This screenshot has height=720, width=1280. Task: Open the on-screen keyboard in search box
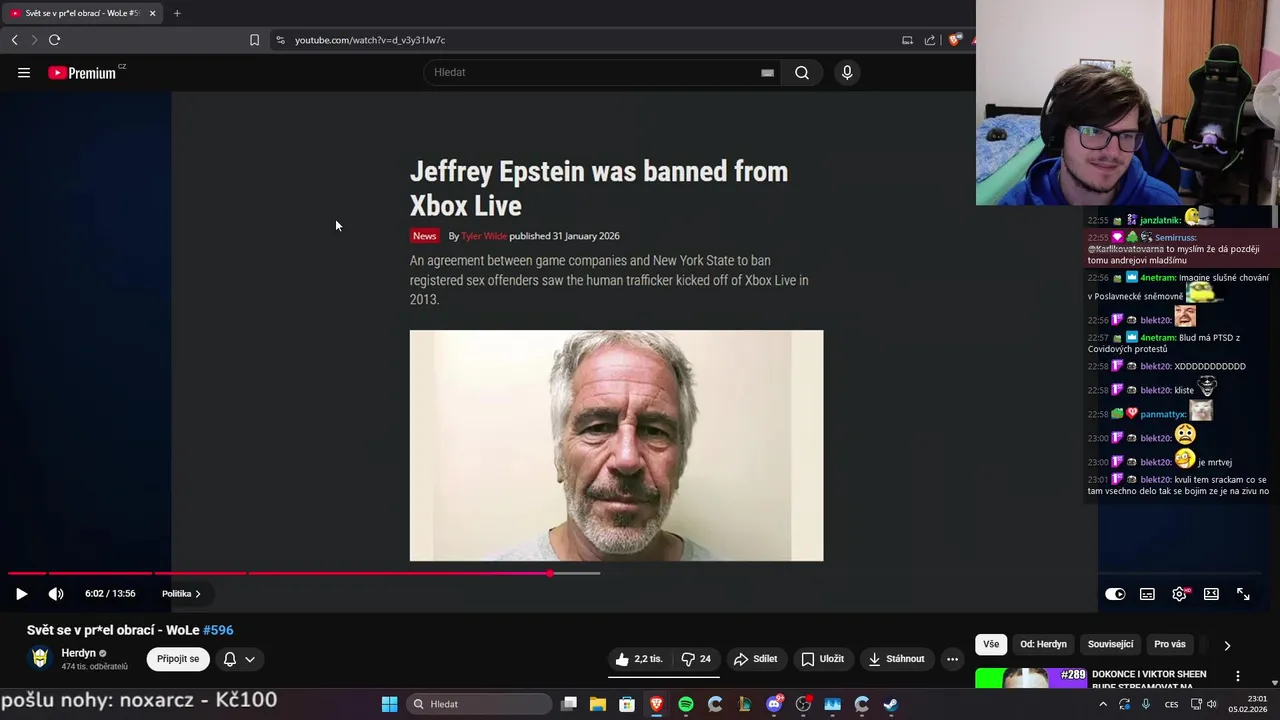(x=767, y=72)
